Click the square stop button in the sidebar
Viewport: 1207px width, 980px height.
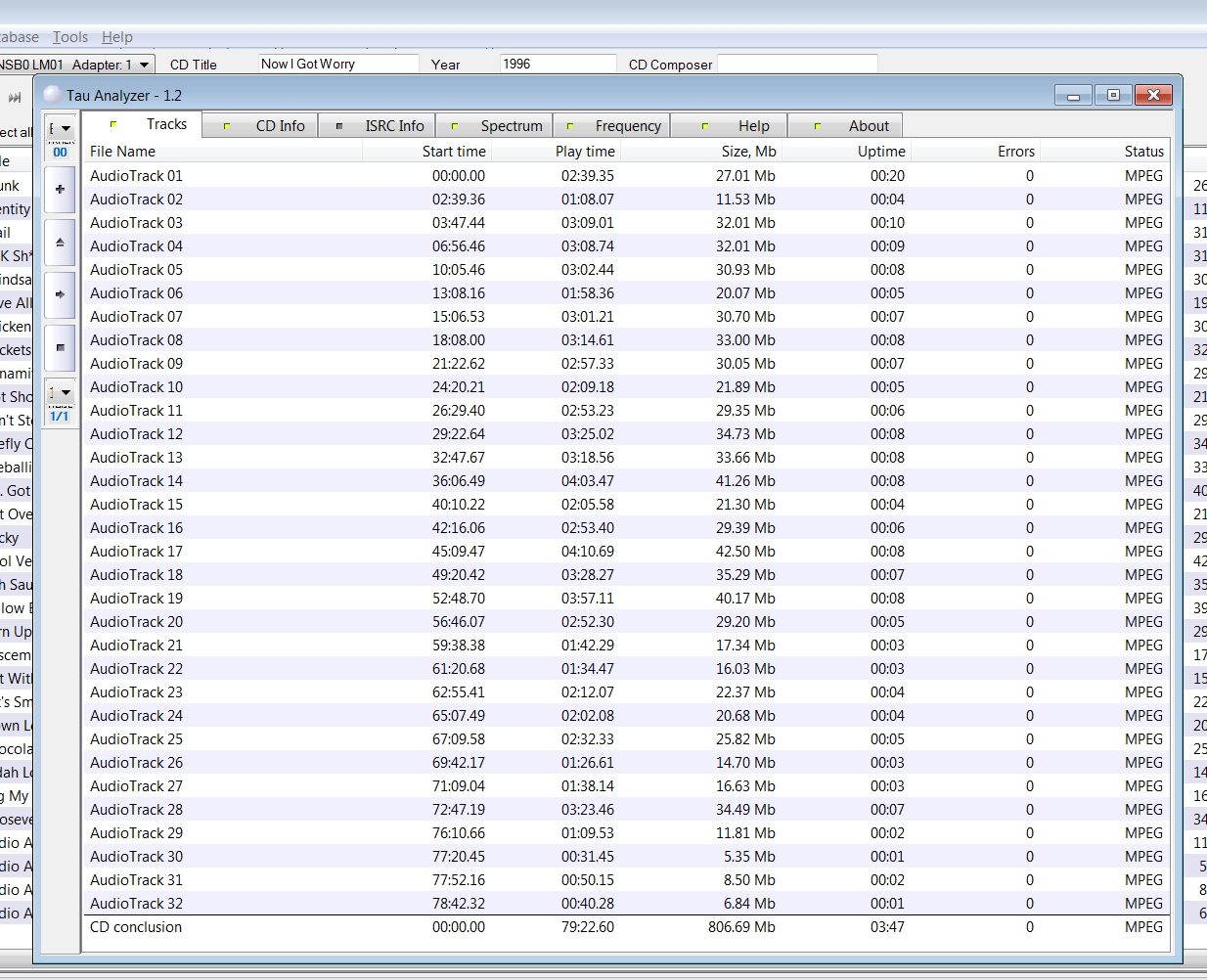pos(60,347)
